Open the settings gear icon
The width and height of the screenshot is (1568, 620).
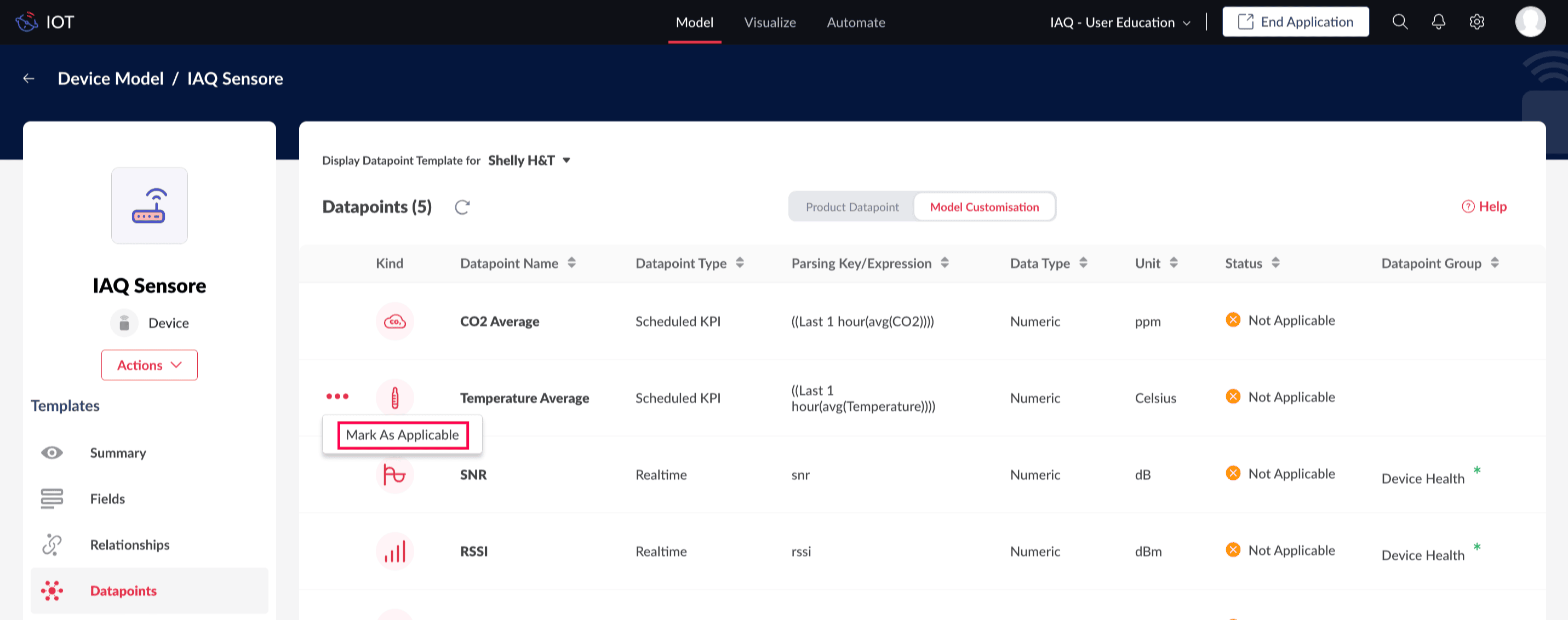tap(1477, 22)
